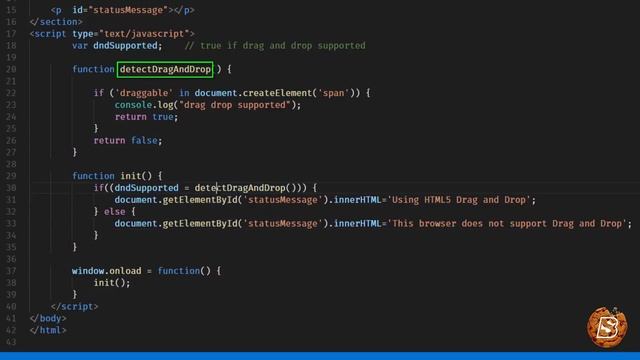Click the 'draggable' string on line 22
Viewport: 640px width, 360px height.
[x=144, y=93]
